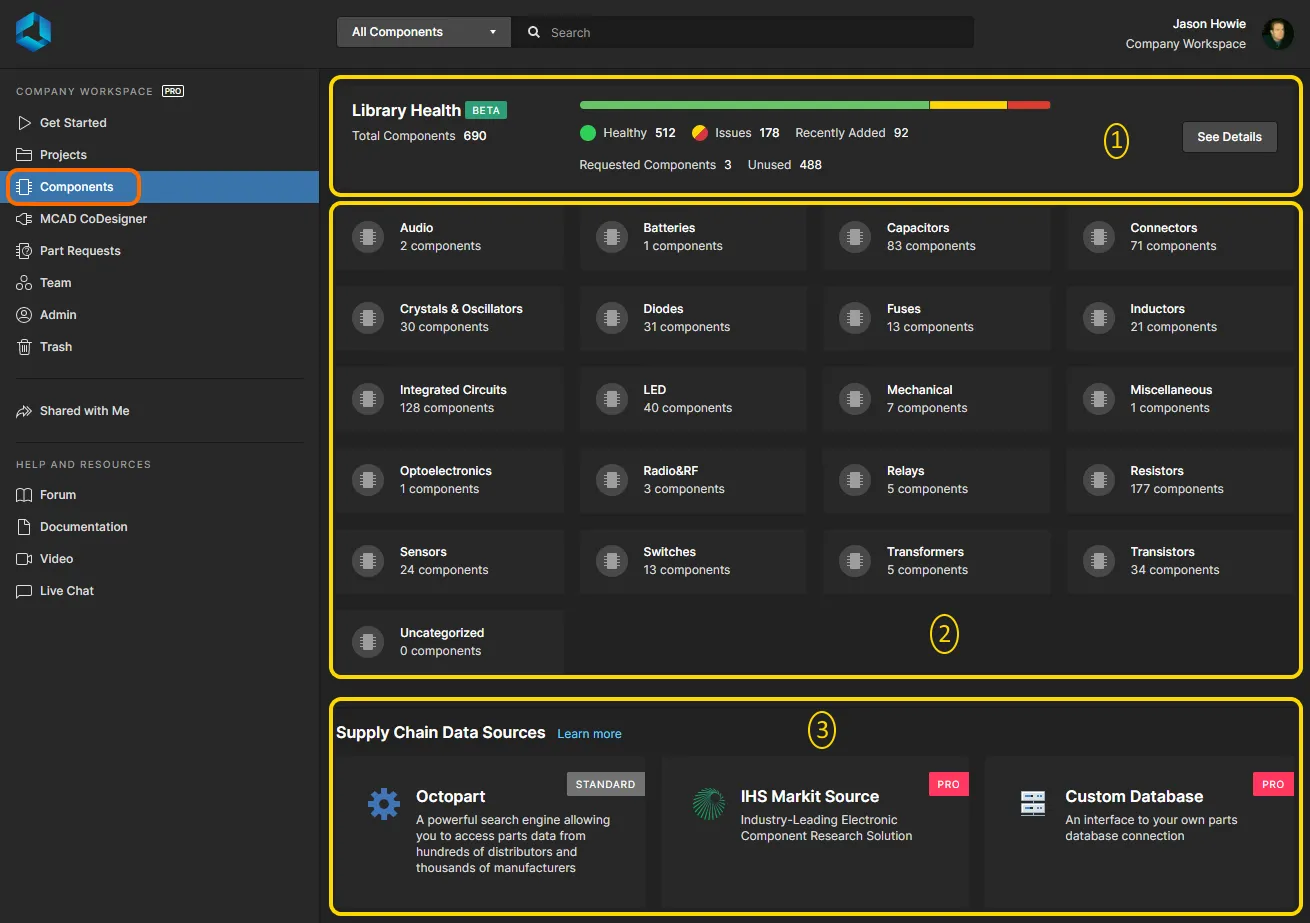
Task: Open the Forum link
Action: click(160, 495)
